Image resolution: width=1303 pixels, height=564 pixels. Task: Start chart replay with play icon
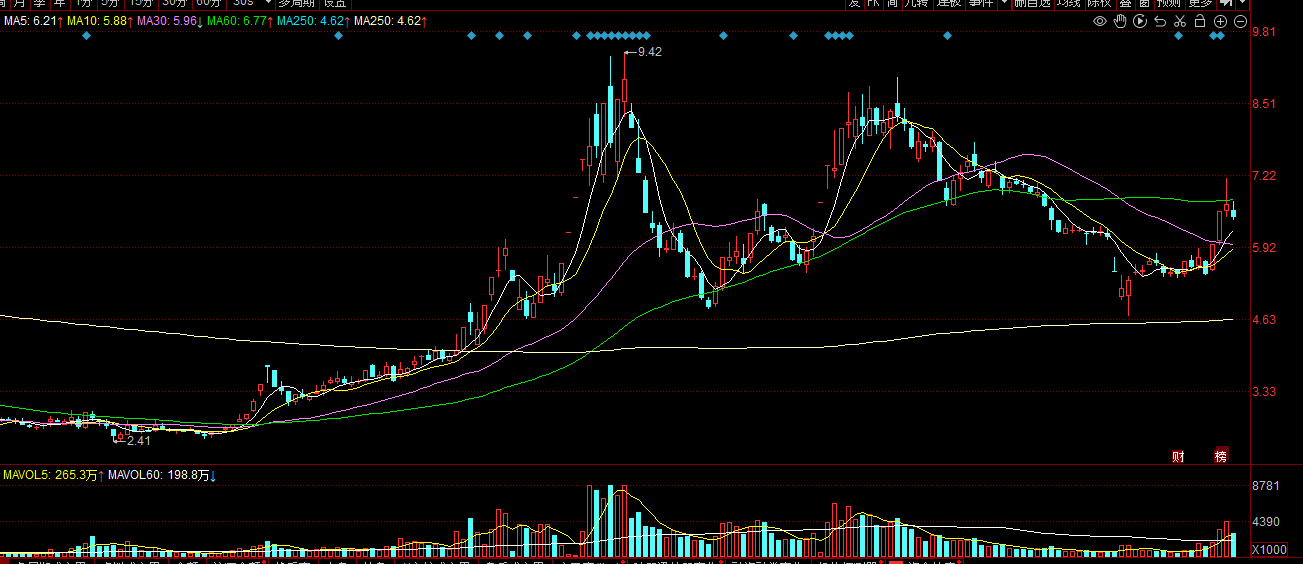(1140, 21)
